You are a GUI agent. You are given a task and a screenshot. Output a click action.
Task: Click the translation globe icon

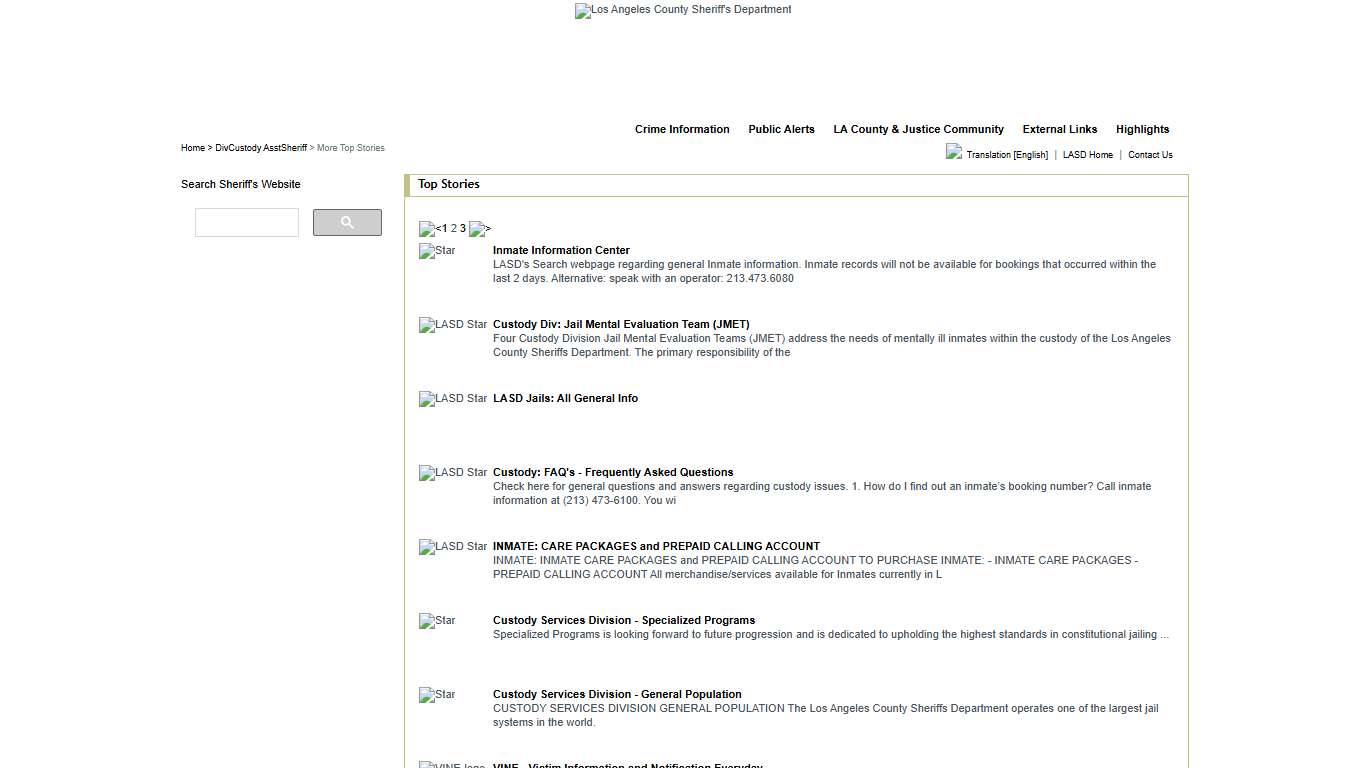pos(953,152)
